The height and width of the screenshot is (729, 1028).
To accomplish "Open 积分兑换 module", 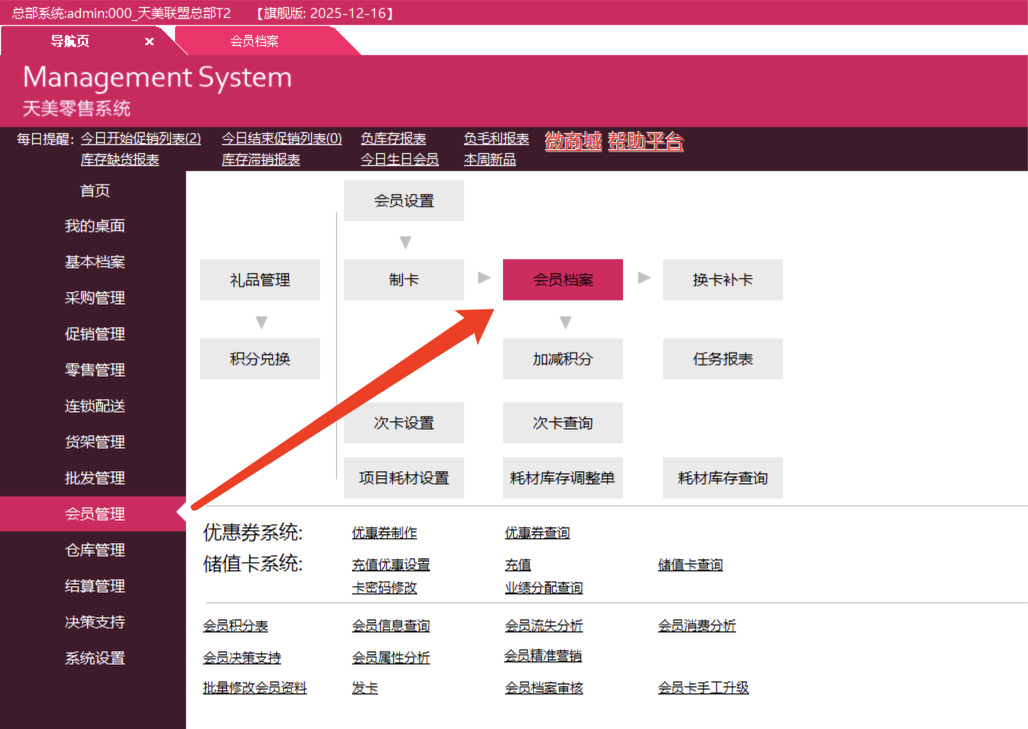I will point(260,359).
